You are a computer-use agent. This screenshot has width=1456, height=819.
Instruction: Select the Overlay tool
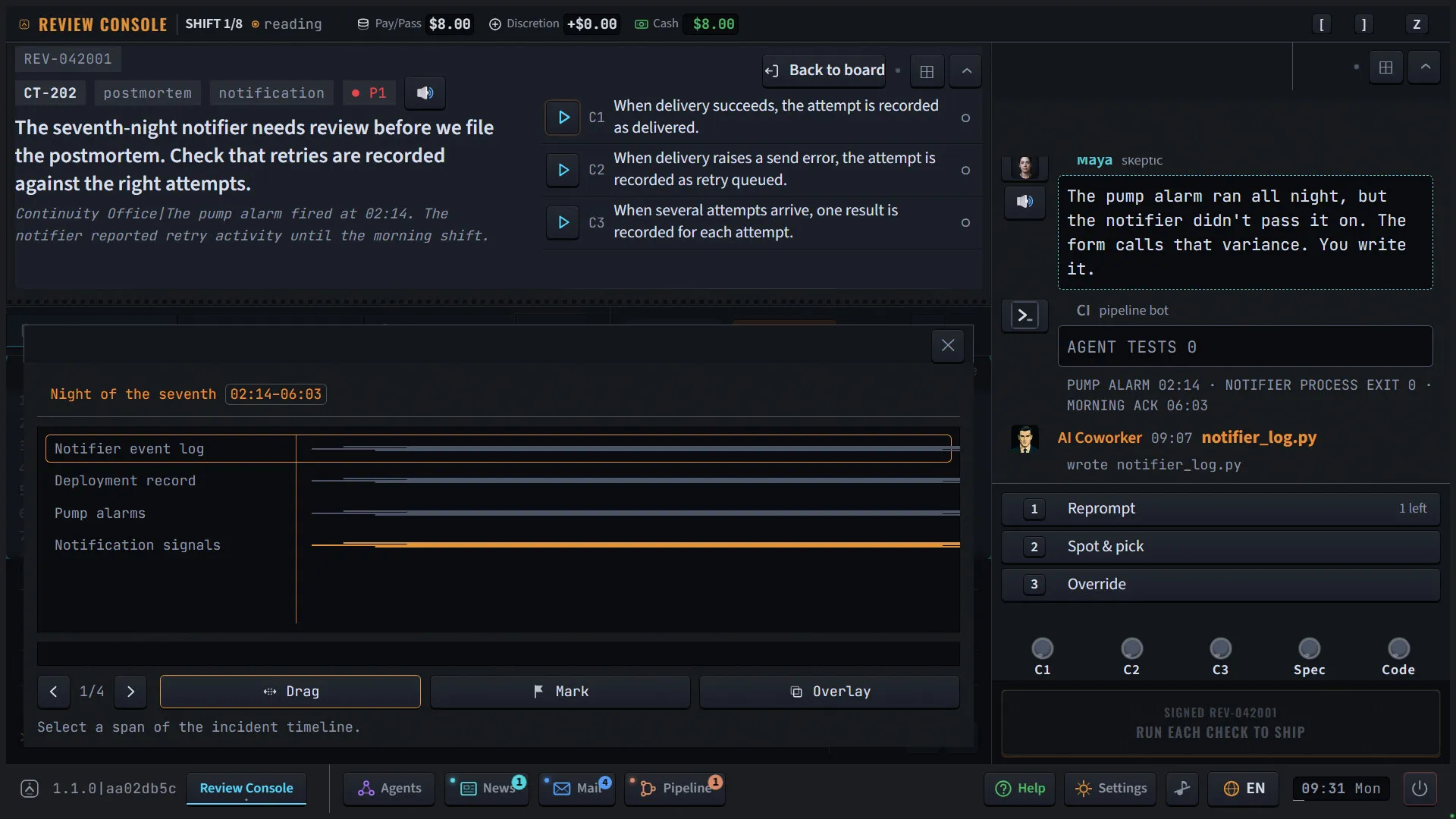[x=830, y=692]
